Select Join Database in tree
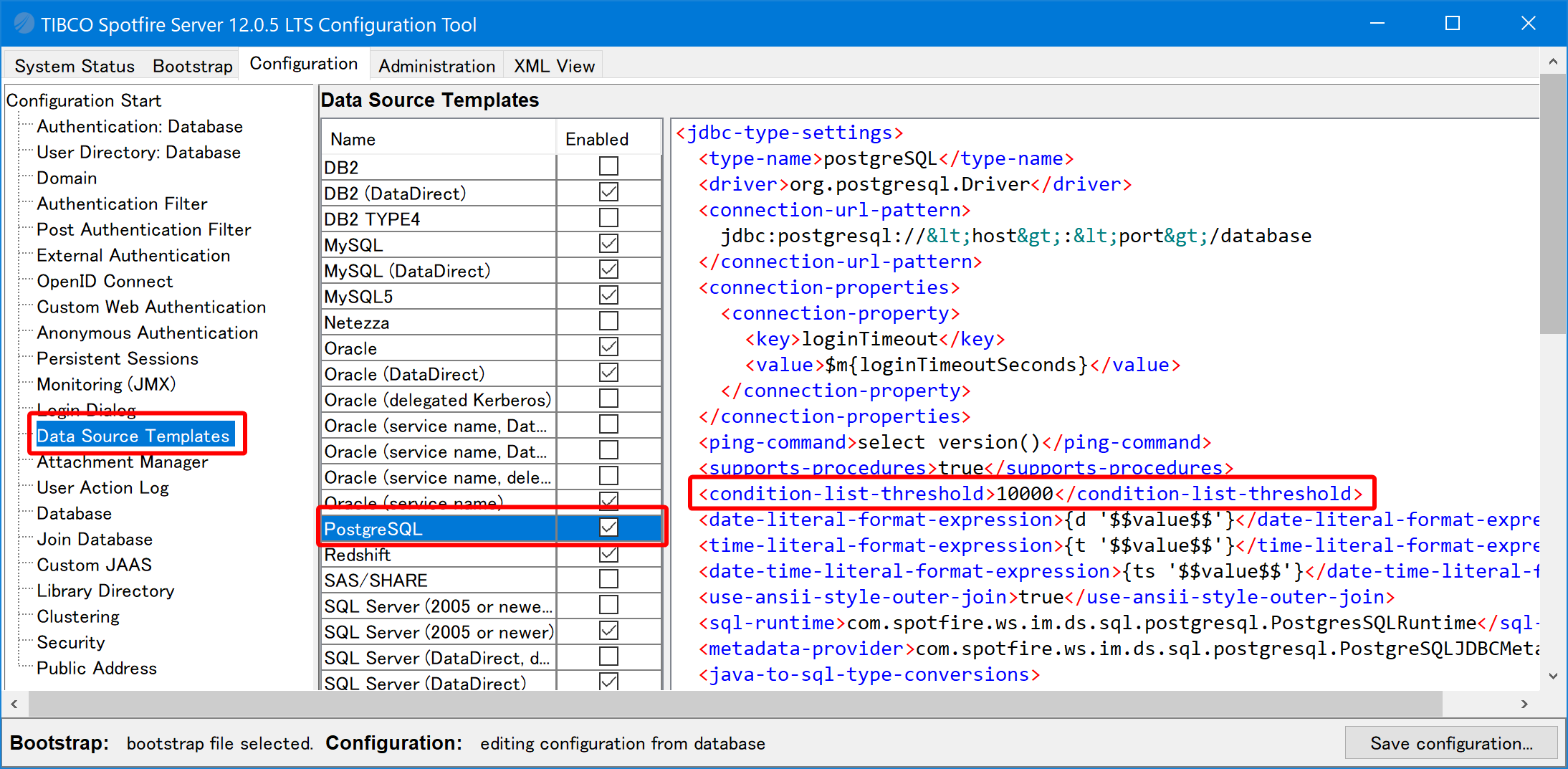This screenshot has height=769, width=1568. point(95,539)
